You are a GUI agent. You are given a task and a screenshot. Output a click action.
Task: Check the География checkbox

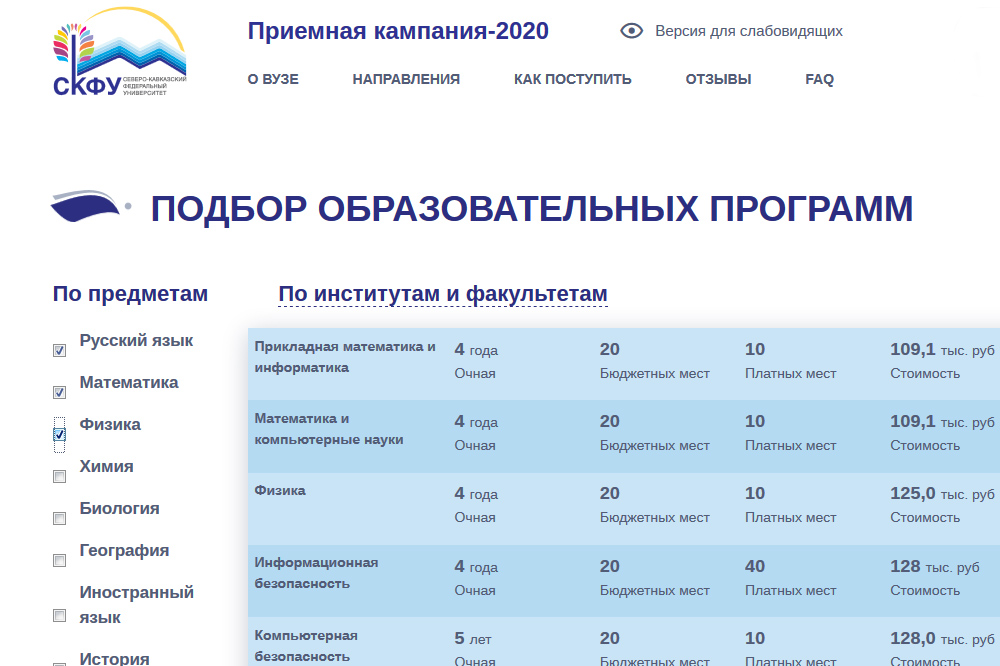point(59,561)
